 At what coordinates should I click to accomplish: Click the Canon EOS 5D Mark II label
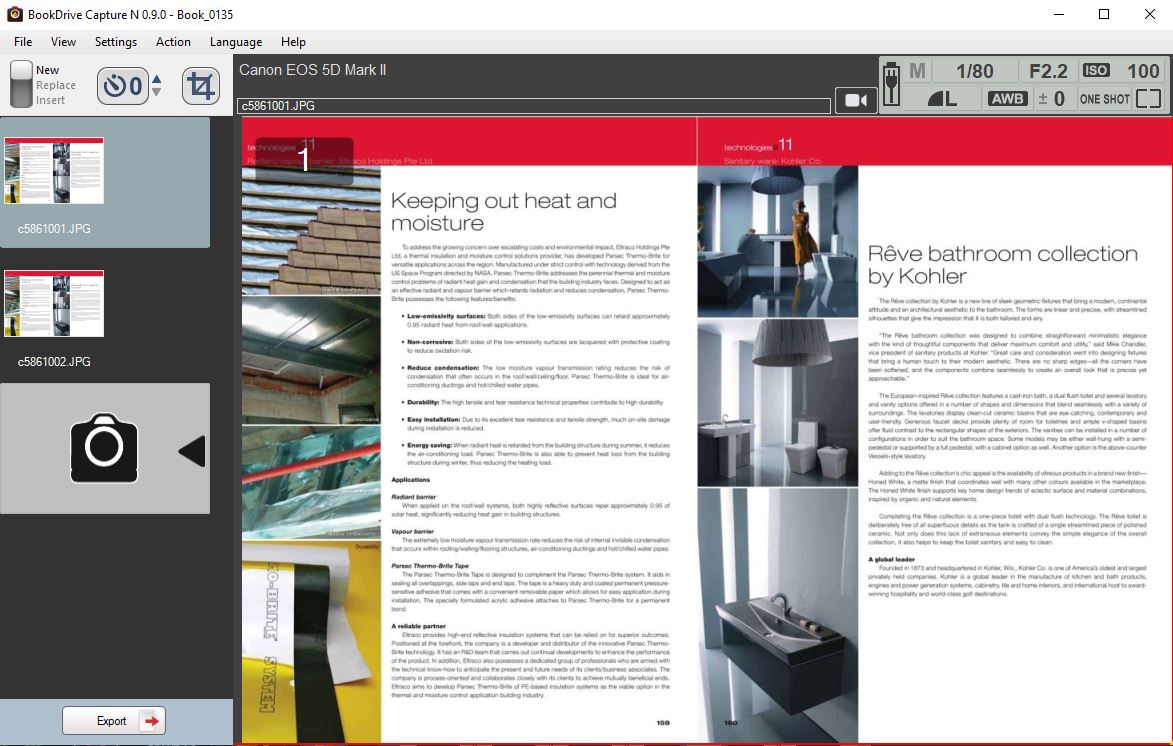(x=312, y=70)
